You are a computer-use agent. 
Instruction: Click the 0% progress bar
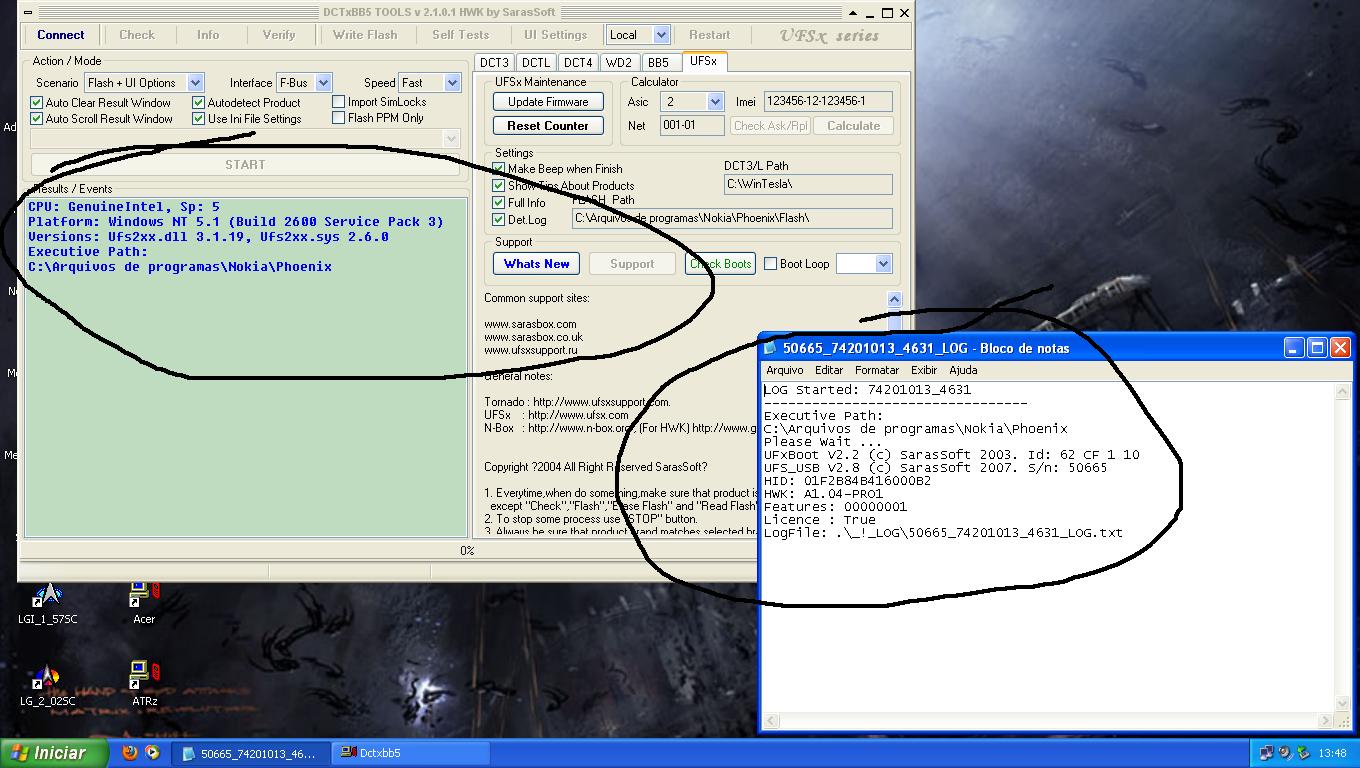[466, 550]
